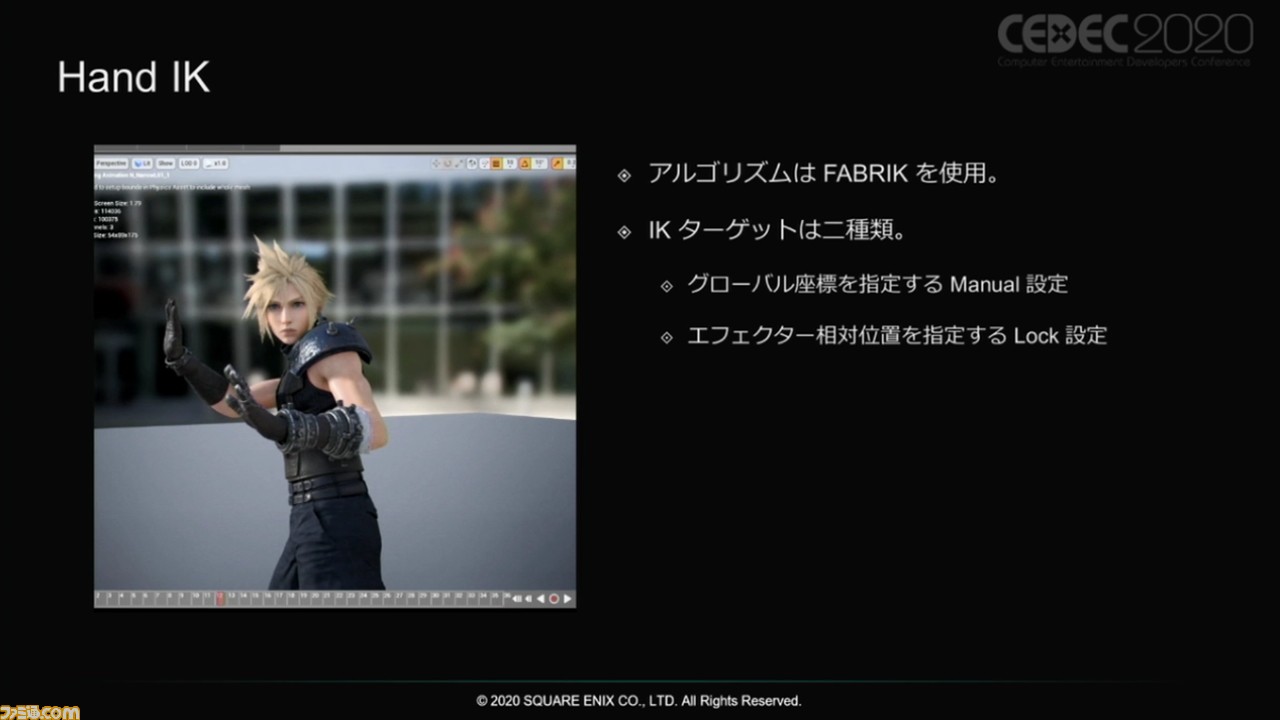Open the LOD 0 selection dropdown
This screenshot has width=1280, height=720.
click(x=189, y=163)
